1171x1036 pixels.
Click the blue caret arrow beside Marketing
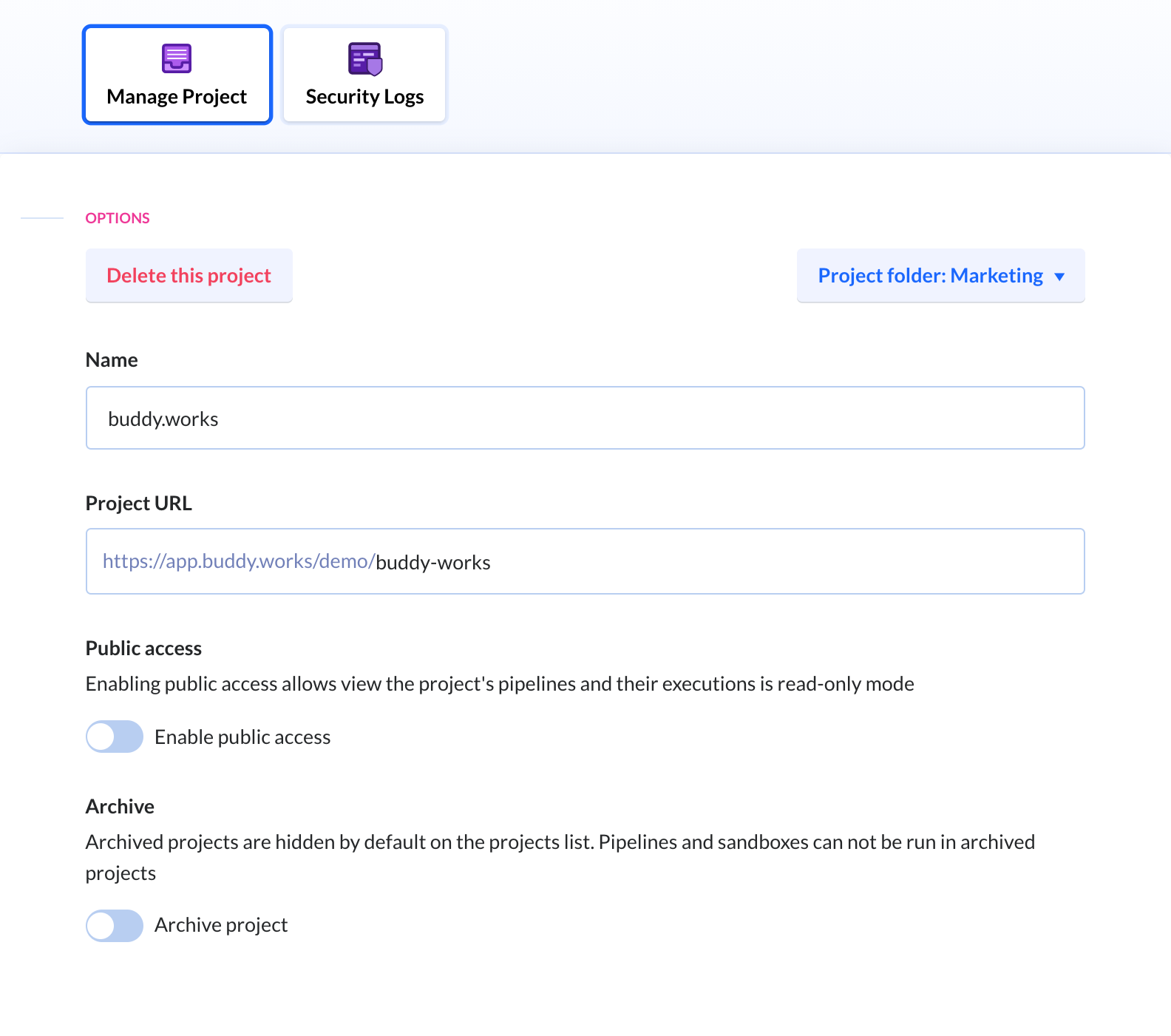(x=1059, y=277)
